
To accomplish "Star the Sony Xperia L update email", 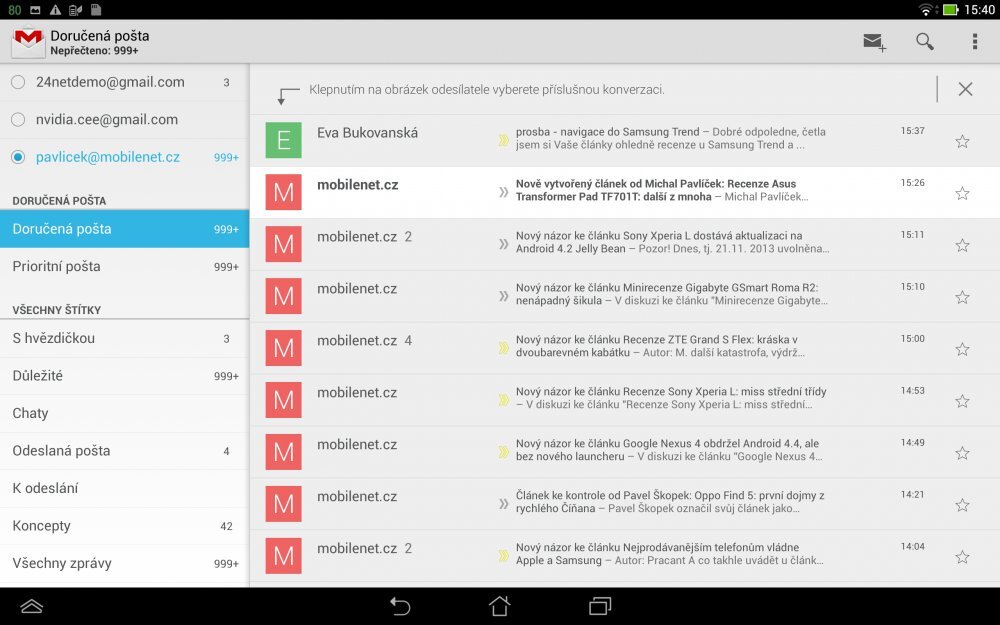I will point(961,244).
